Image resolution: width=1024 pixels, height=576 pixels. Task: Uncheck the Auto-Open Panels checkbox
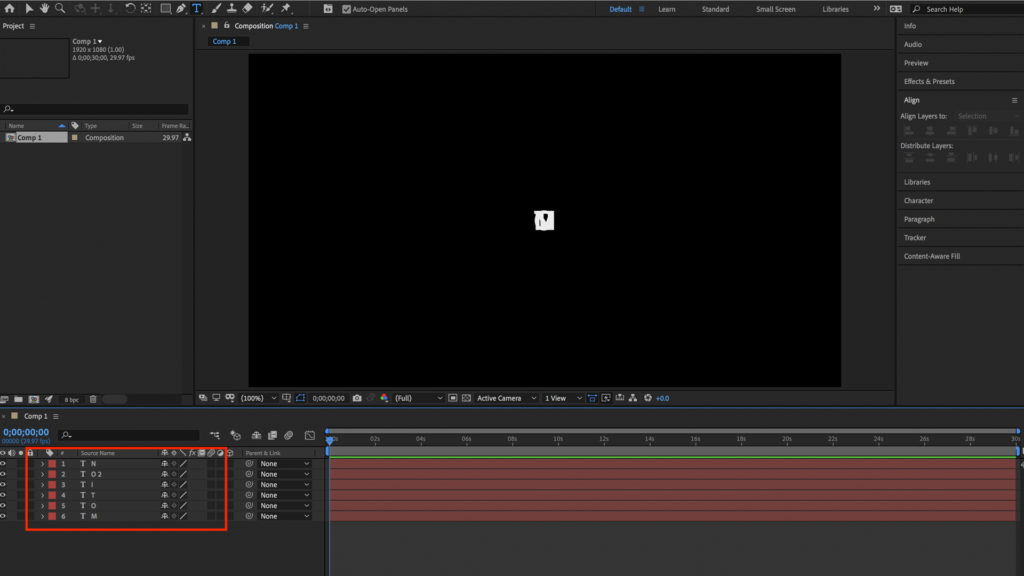coord(346,9)
